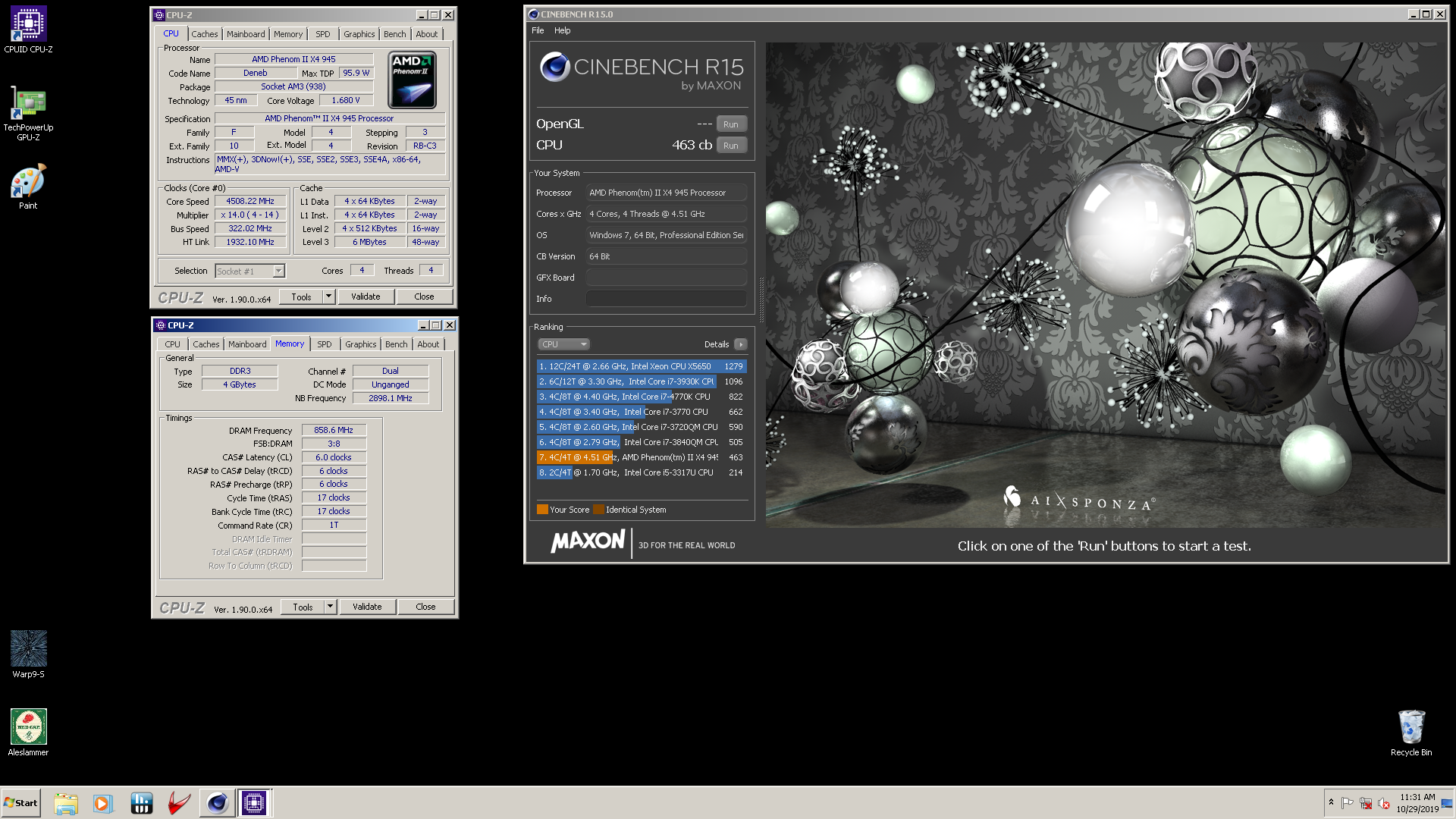Click the red swoosh taskbar icon
Screen dimensions: 1456x819
179,803
